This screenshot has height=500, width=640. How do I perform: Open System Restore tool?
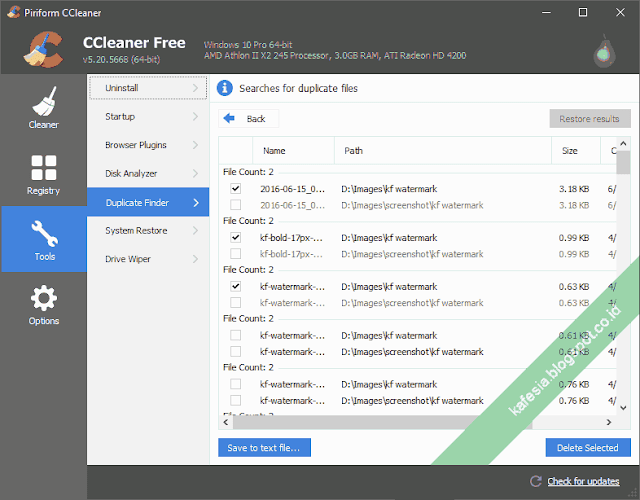[148, 231]
